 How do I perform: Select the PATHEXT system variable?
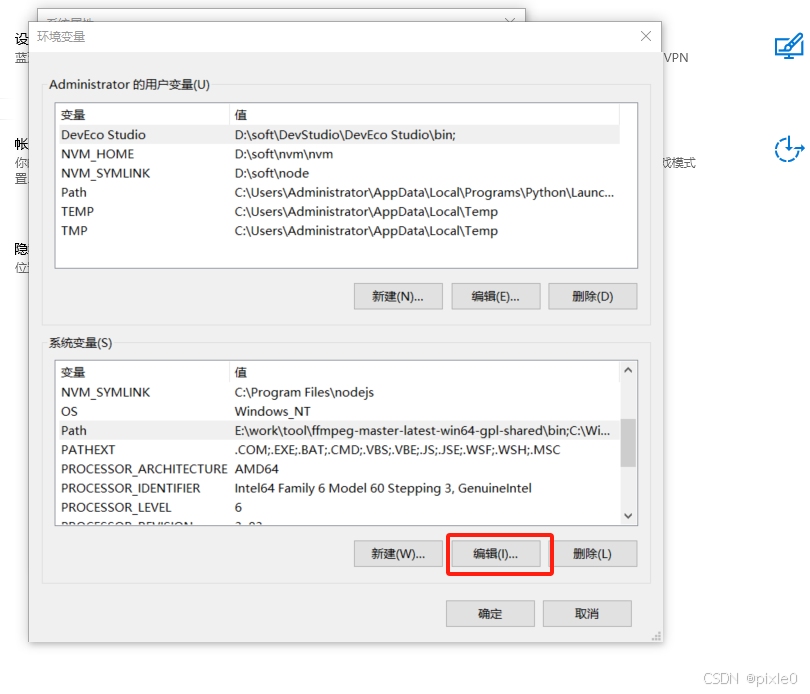pos(339,450)
